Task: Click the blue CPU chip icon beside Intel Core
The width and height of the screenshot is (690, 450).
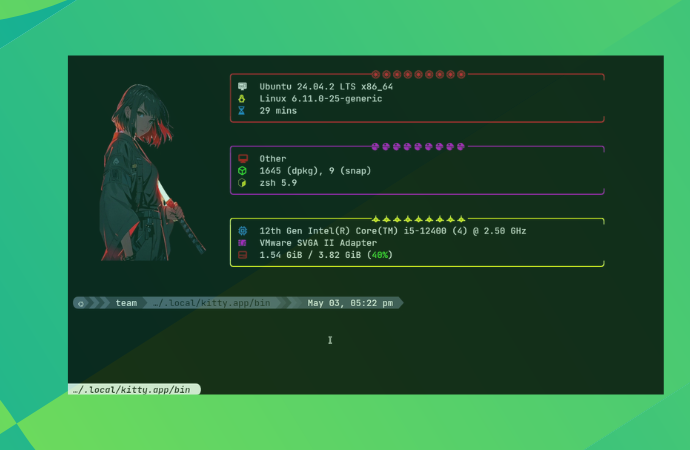Action: pyautogui.click(x=242, y=230)
